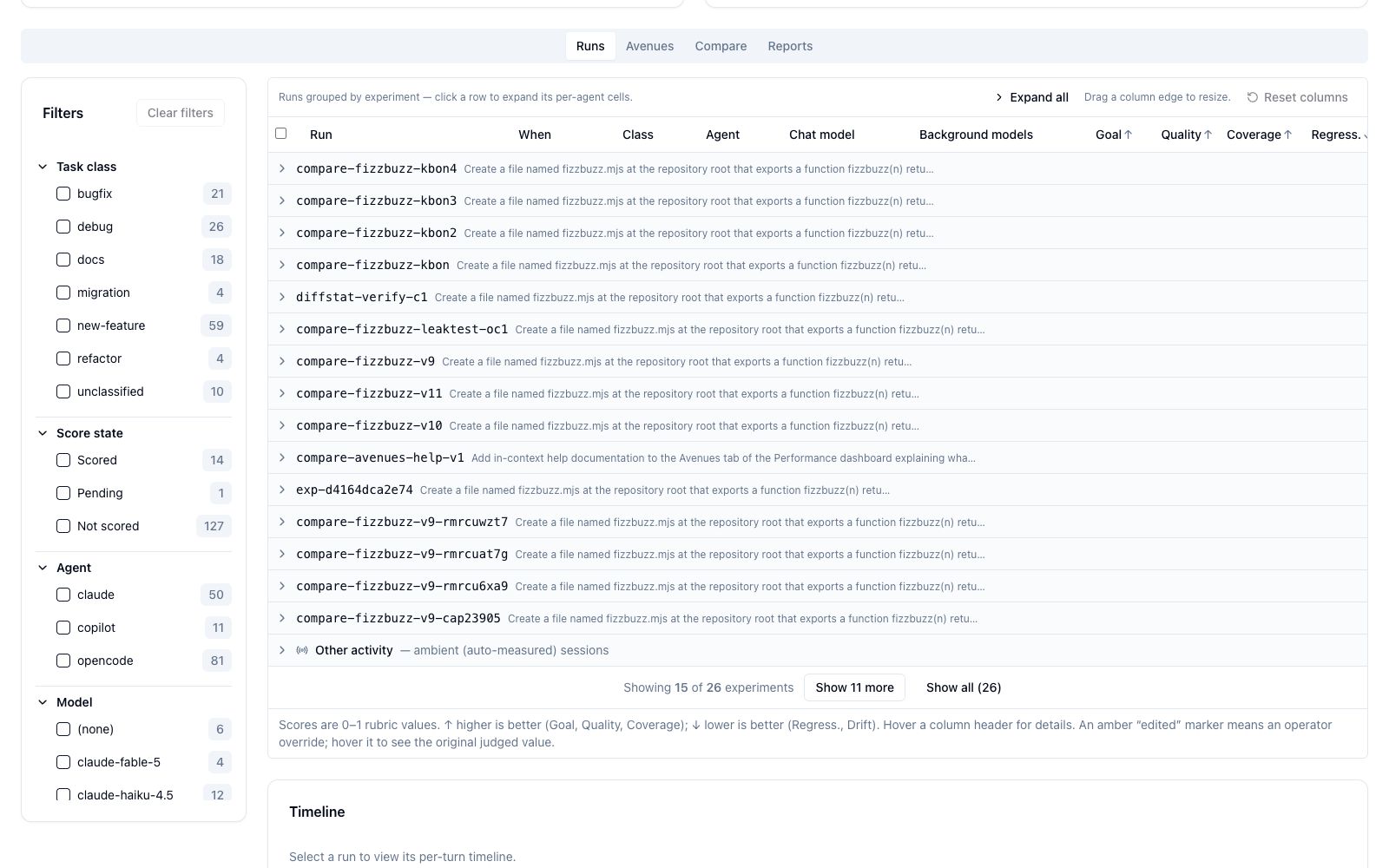Select the opencode agent checkbox
This screenshot has width=1389, height=868.
click(63, 661)
